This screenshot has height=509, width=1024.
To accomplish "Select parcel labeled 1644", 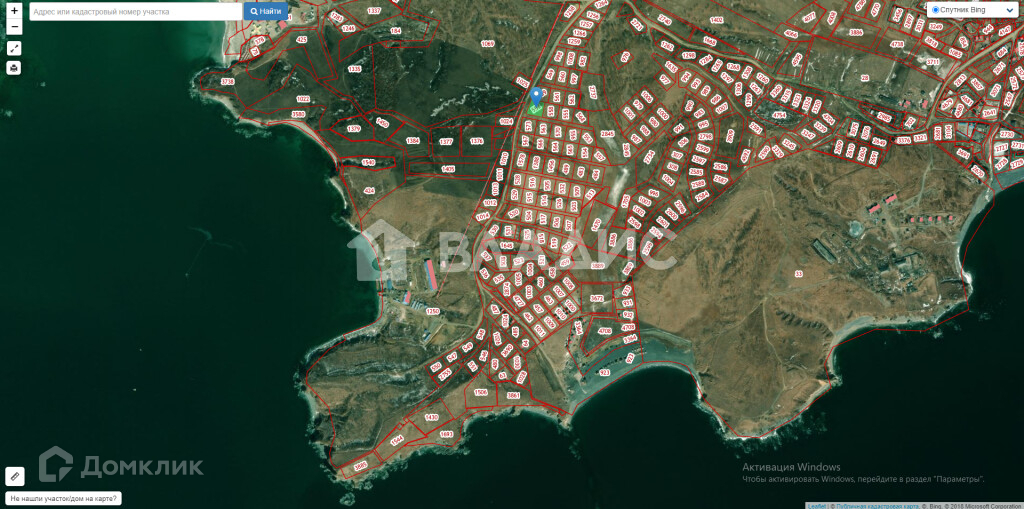I will (x=397, y=441).
